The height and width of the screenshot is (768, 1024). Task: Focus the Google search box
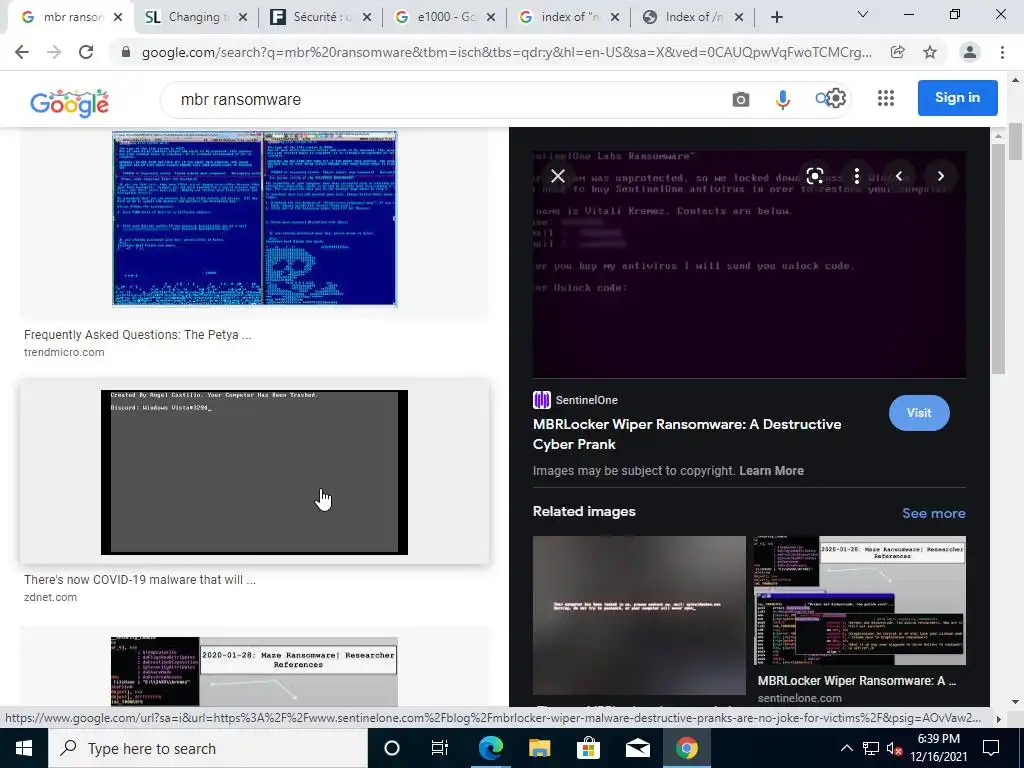click(451, 99)
